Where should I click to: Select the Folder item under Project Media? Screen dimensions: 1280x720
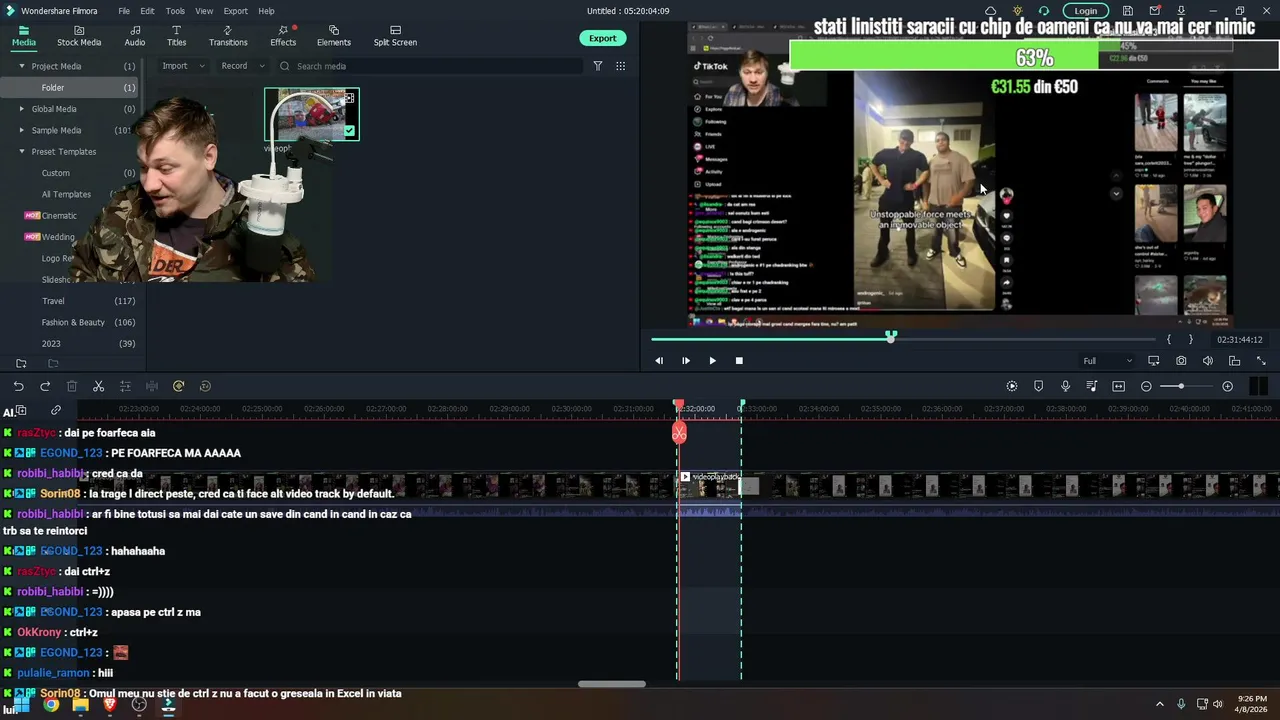[70, 88]
